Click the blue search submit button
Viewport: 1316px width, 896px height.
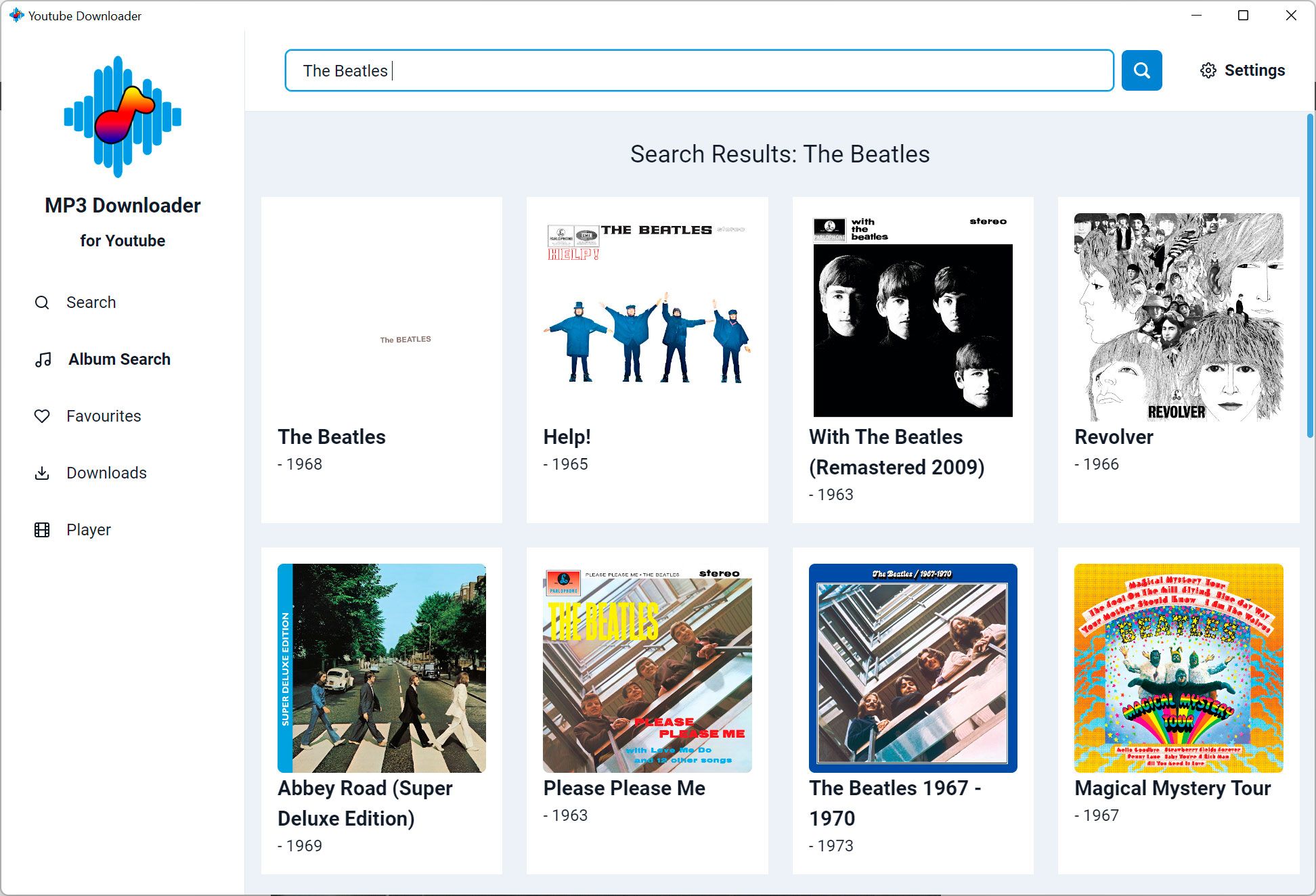tap(1142, 70)
